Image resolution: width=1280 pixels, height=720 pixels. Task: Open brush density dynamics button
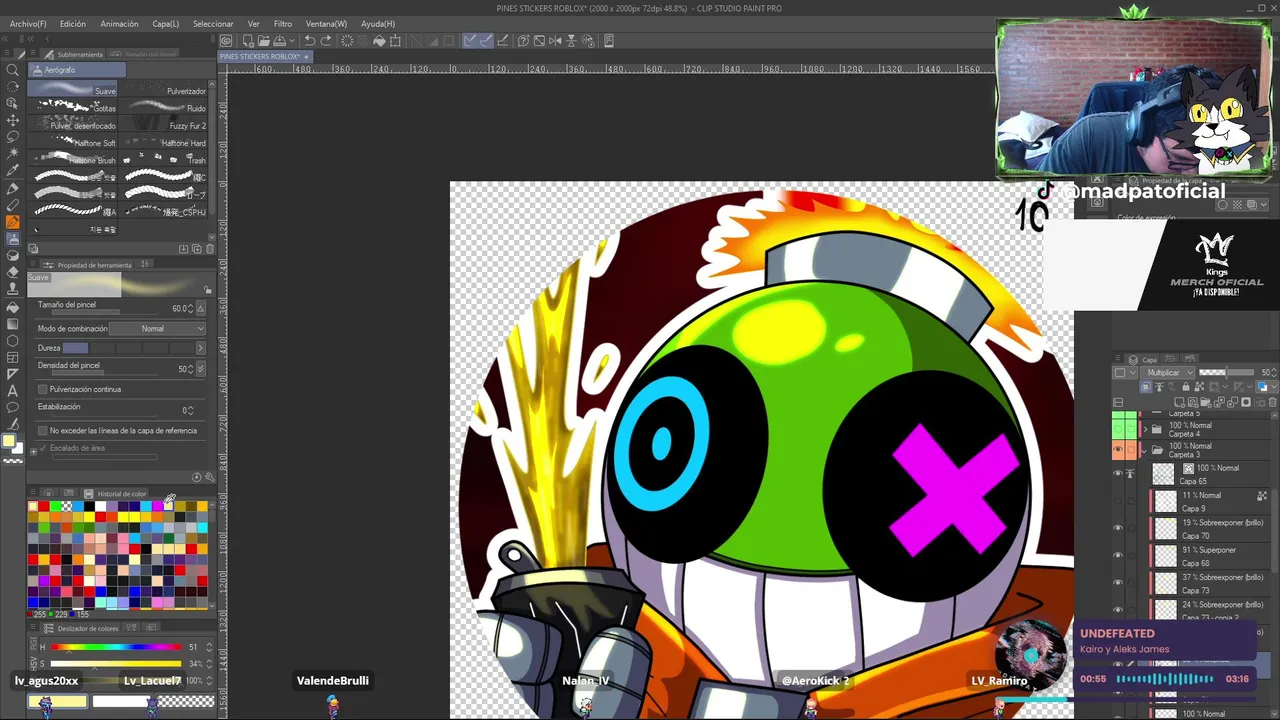tap(201, 369)
